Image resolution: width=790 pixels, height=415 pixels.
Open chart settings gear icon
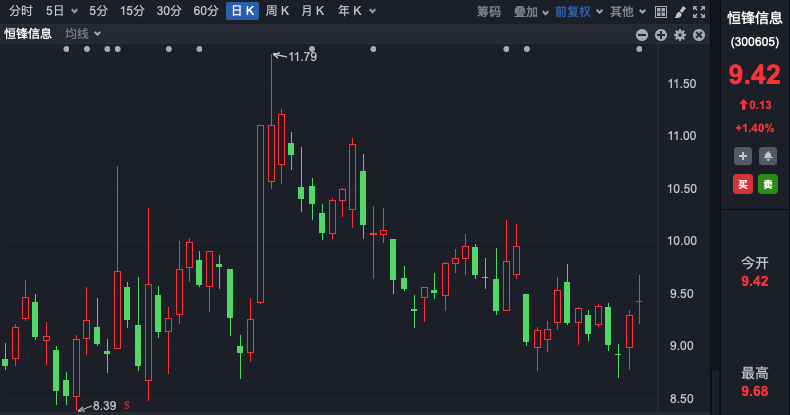click(680, 35)
